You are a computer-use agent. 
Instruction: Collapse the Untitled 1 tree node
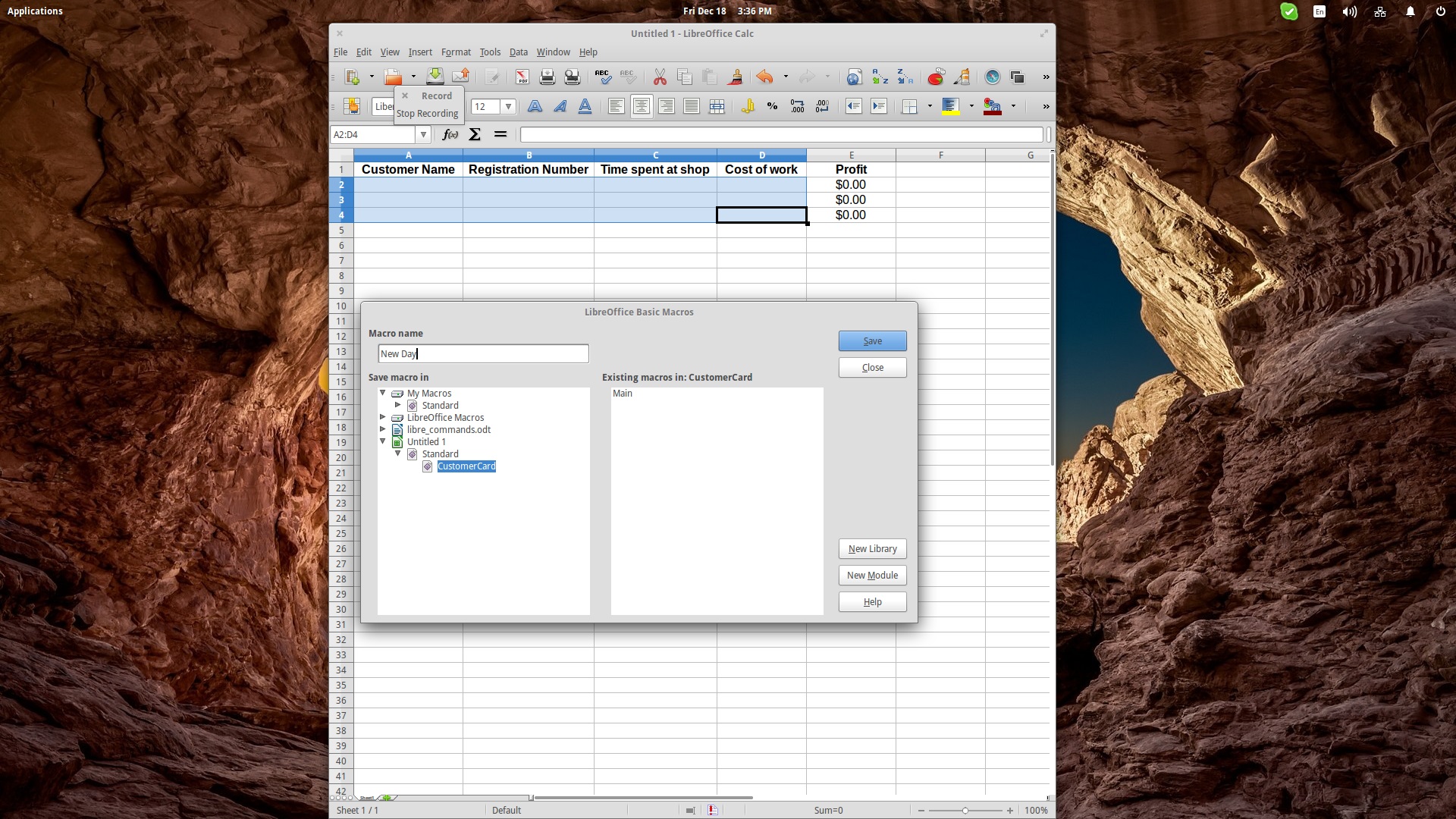(383, 441)
